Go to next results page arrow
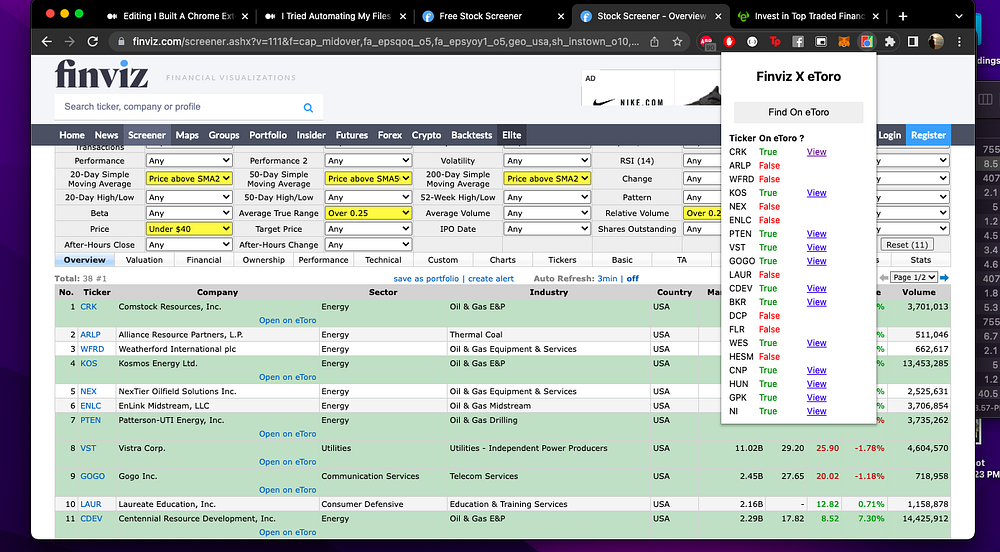 point(945,277)
